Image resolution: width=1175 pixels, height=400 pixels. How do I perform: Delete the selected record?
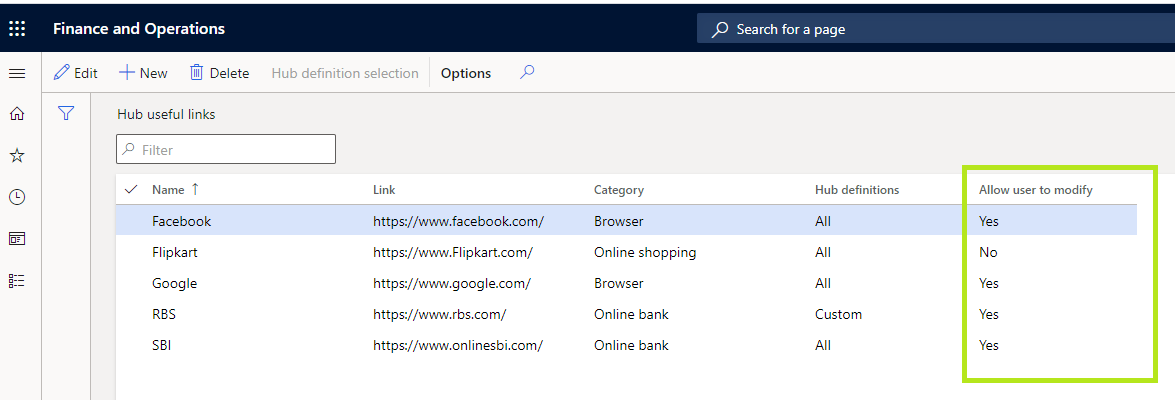219,73
